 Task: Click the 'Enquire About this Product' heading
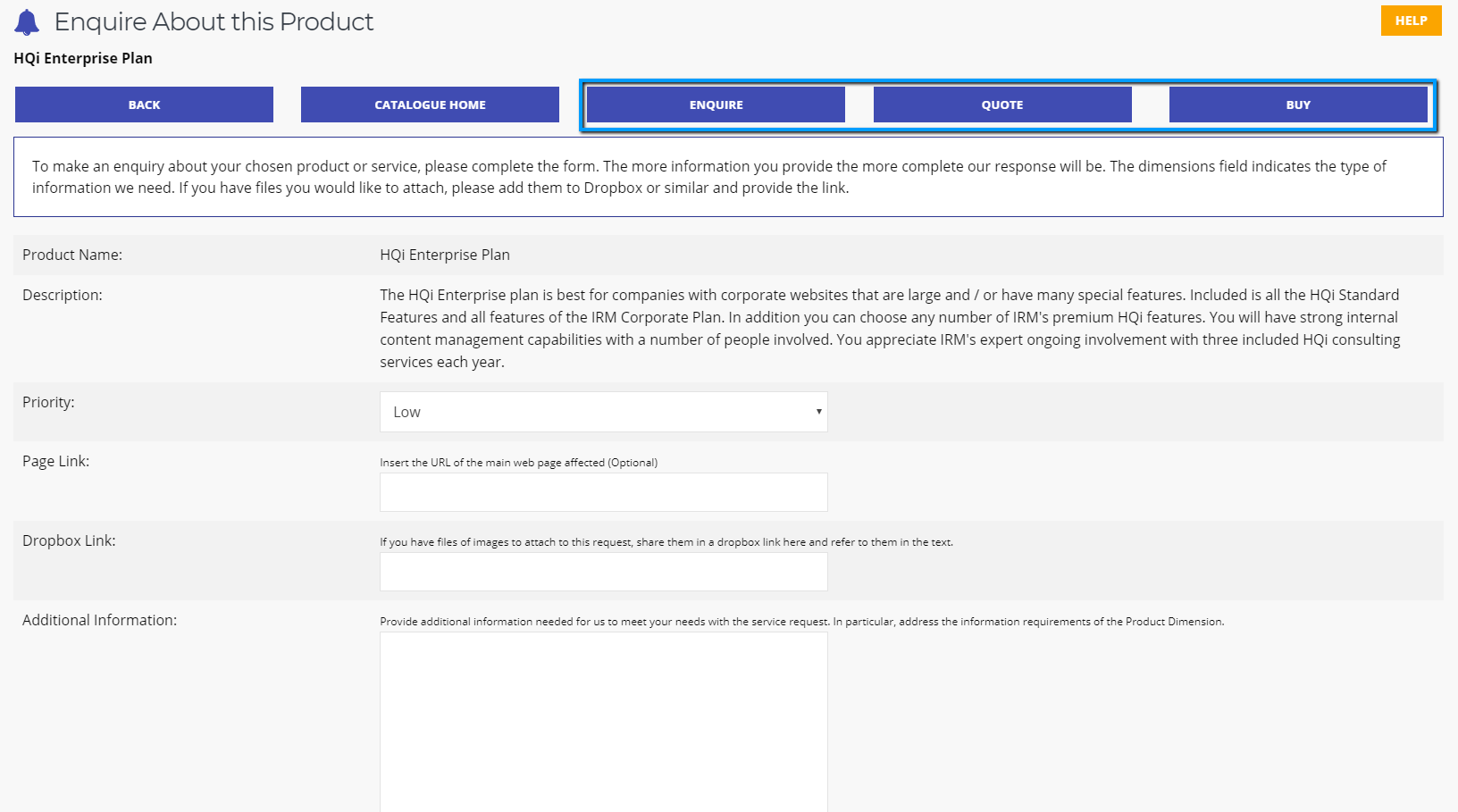click(x=214, y=21)
